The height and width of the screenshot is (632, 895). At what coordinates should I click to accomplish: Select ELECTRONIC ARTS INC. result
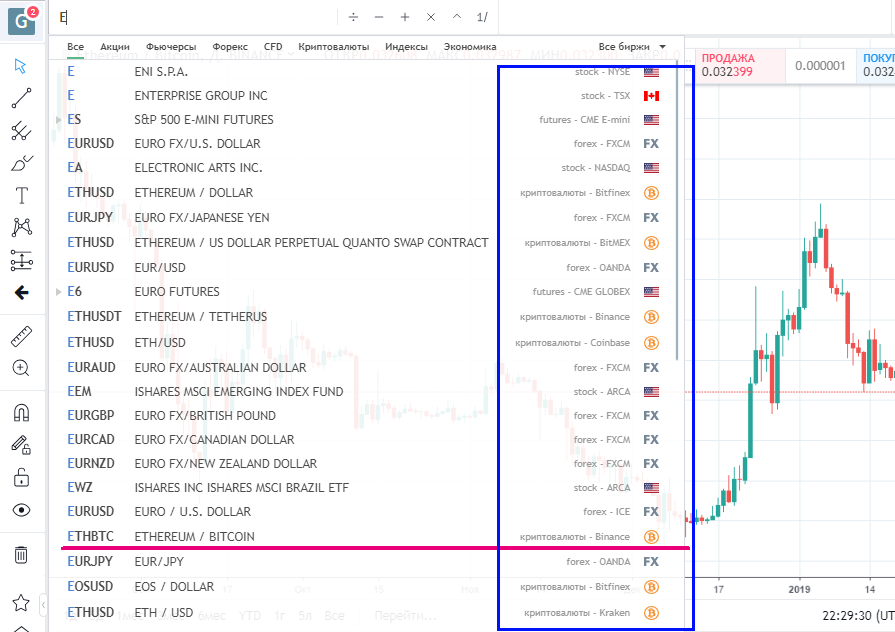[365, 168]
